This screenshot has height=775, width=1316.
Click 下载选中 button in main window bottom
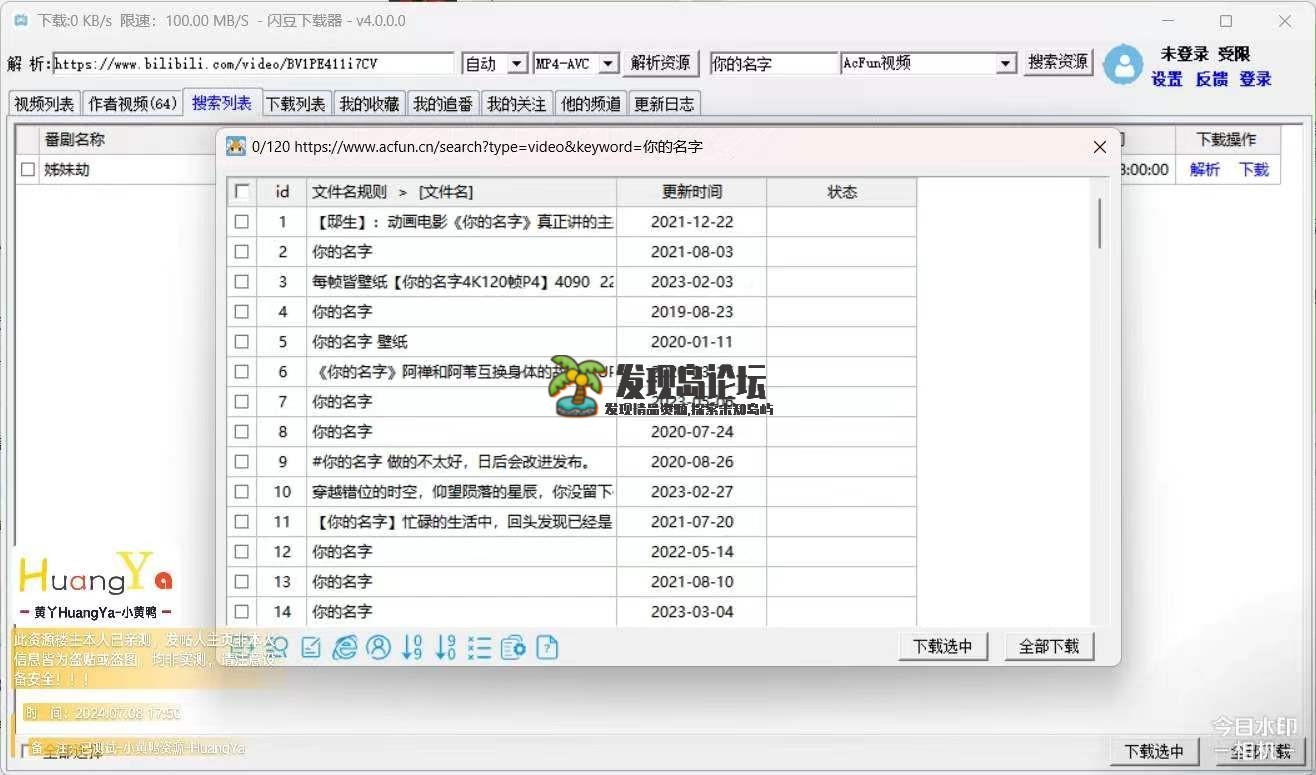1154,751
